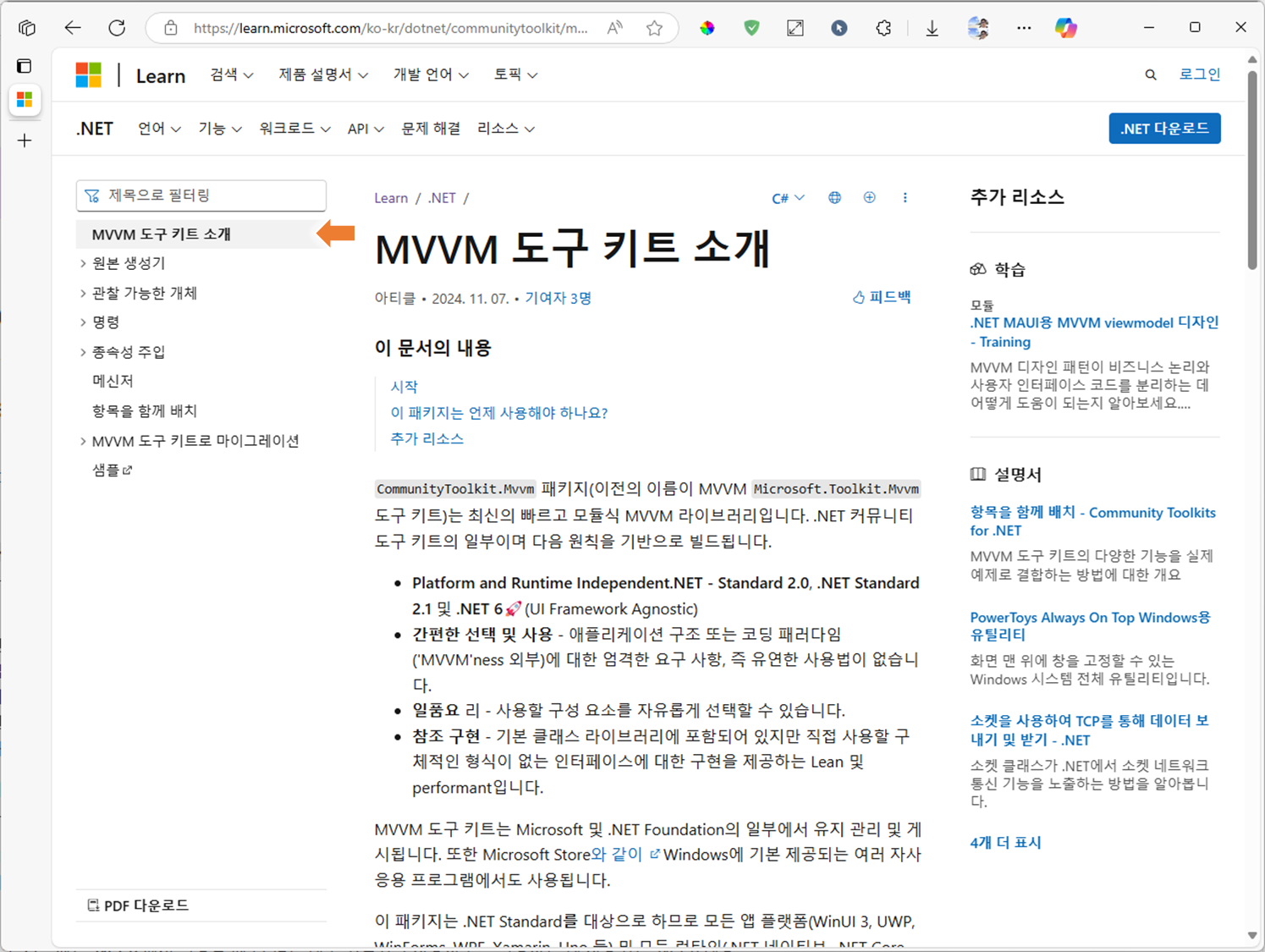Jump to 이 패키지는 언제 사용해야 하나요? link
The image size is (1265, 952).
click(499, 413)
